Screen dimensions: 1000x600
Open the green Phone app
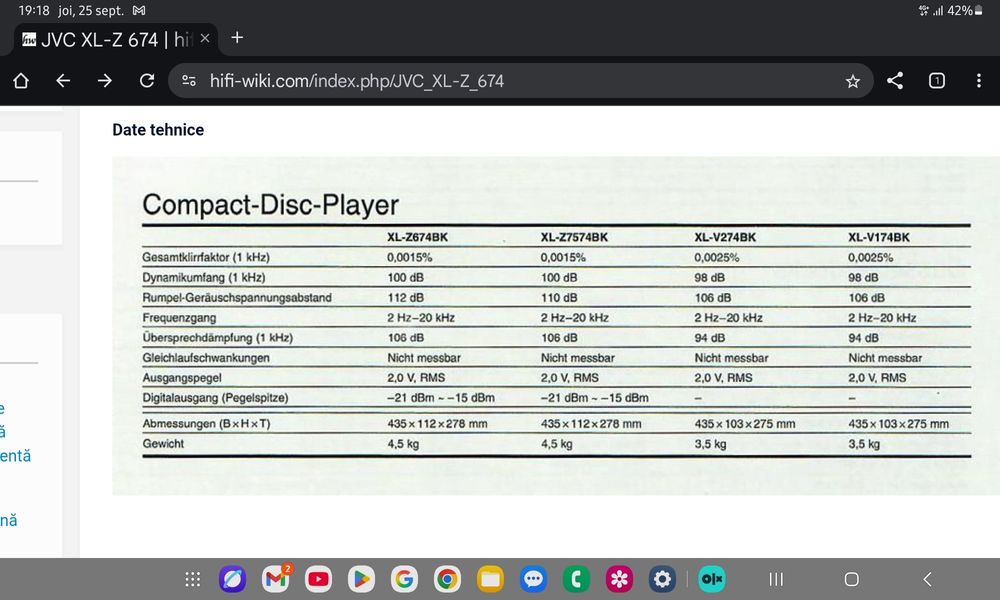click(576, 579)
